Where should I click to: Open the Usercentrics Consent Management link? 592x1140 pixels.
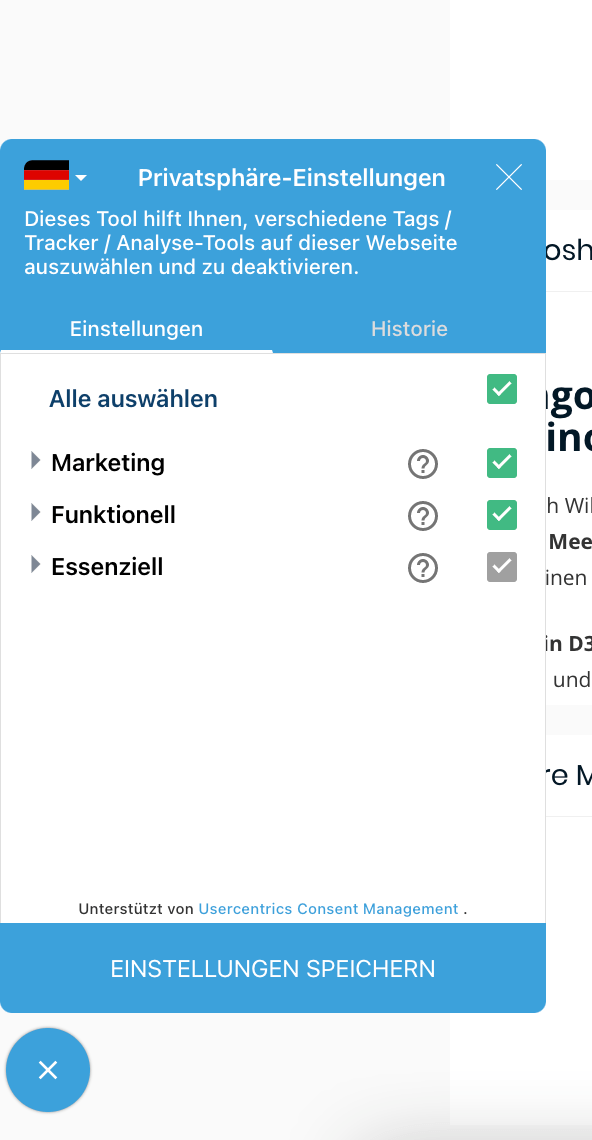pyautogui.click(x=327, y=908)
